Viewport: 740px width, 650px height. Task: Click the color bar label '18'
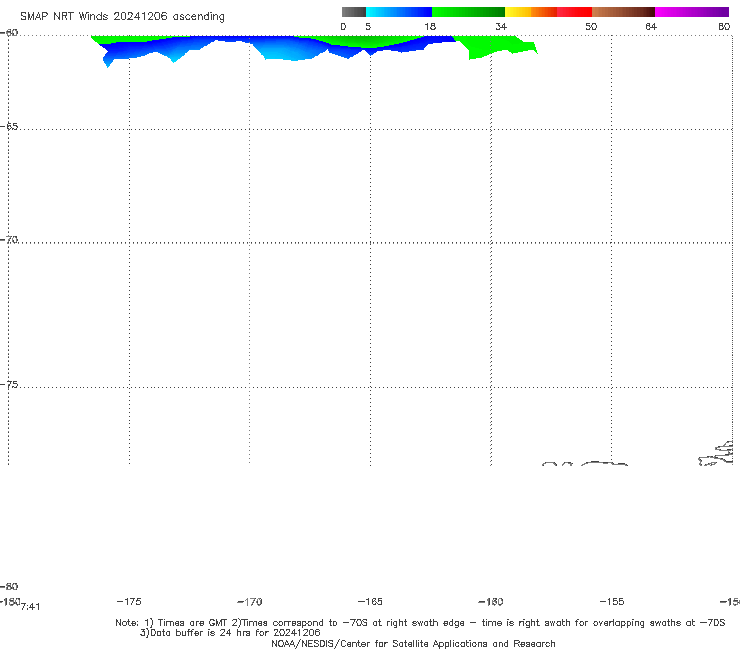point(430,27)
